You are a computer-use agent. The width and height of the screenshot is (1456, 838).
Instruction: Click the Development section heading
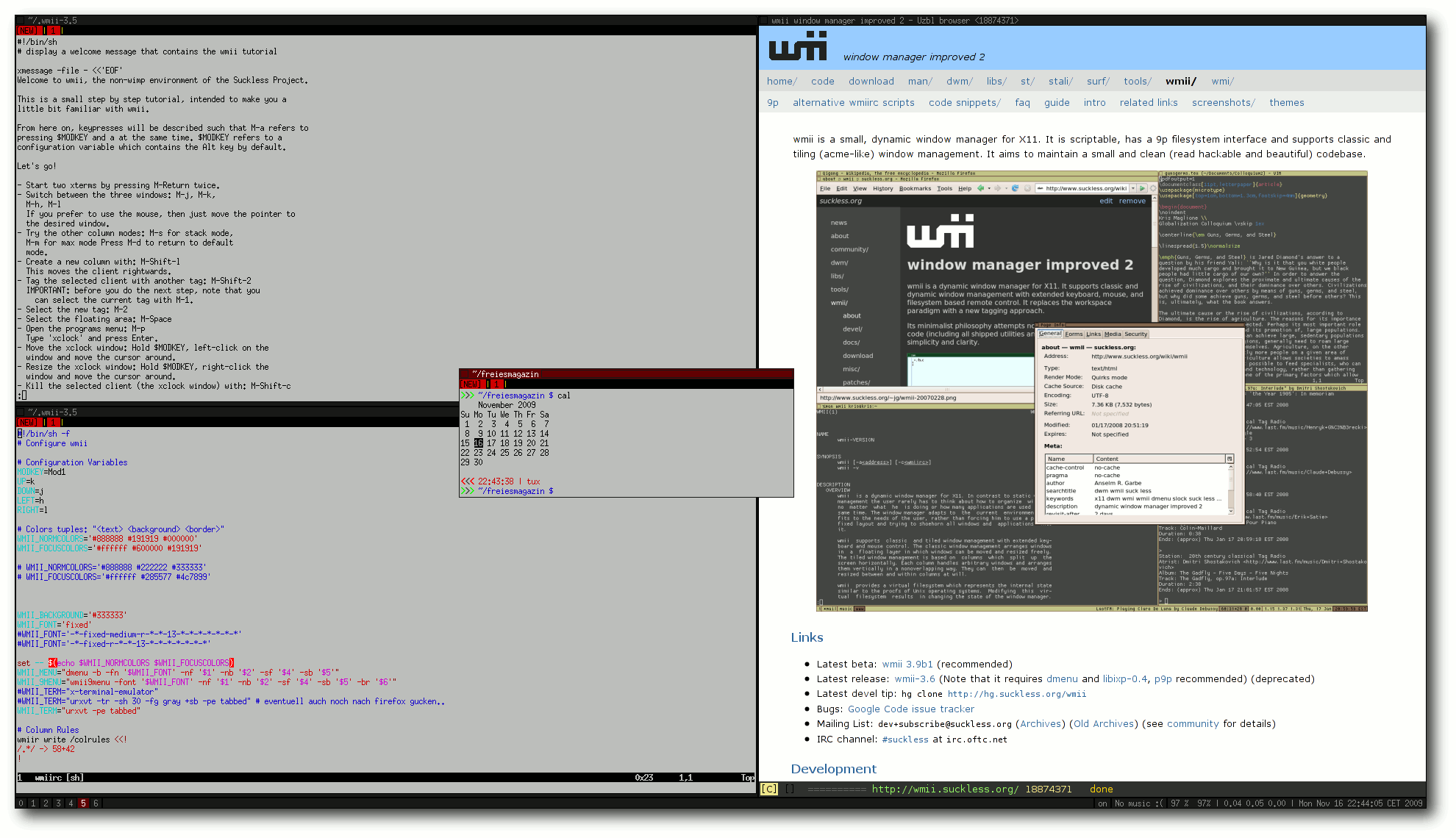(x=833, y=768)
